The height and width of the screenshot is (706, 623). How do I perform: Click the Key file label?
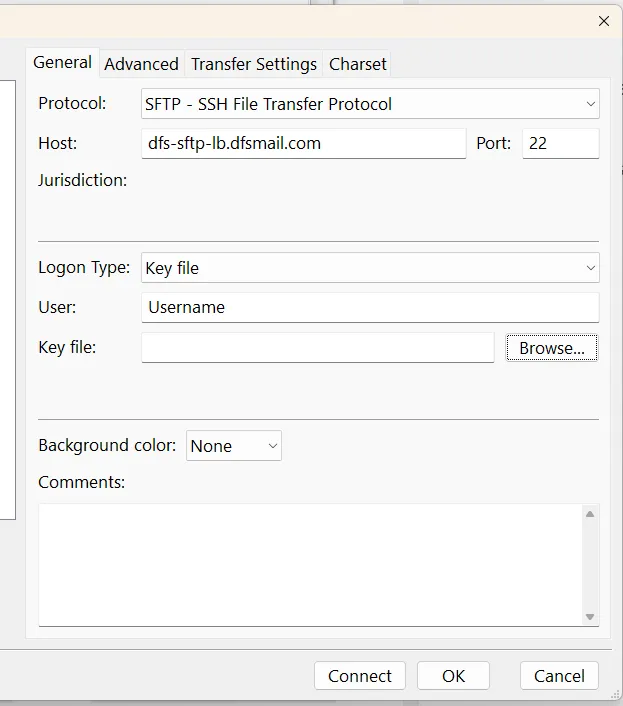click(x=67, y=348)
